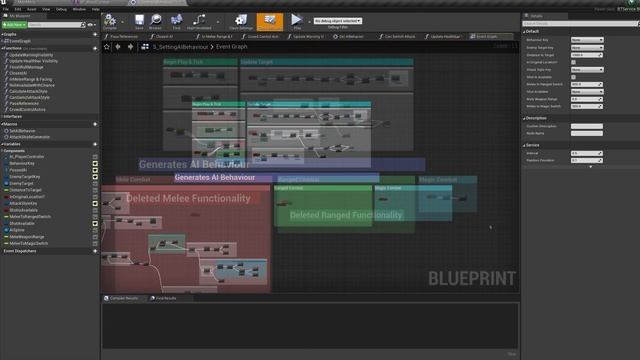640x360 pixels.
Task: Open the Debug menu
Action: pyautogui.click(x=61, y=9)
